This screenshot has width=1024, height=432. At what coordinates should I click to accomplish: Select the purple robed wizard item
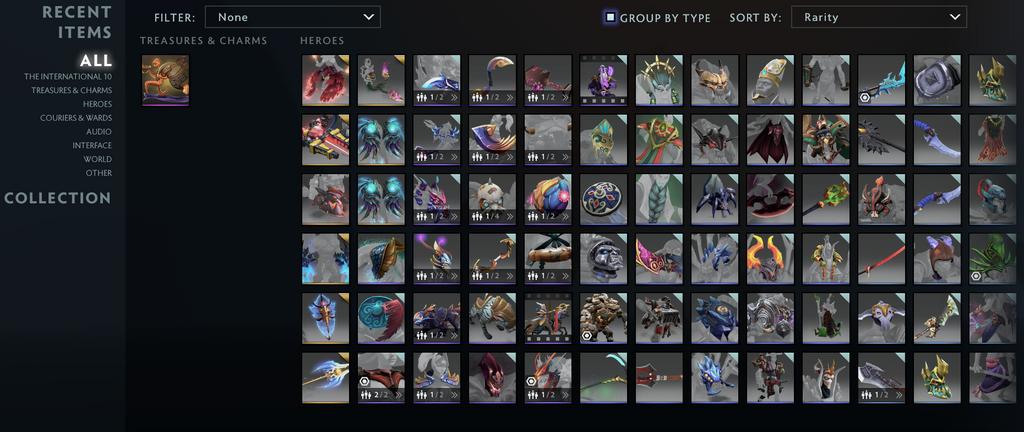pos(603,80)
